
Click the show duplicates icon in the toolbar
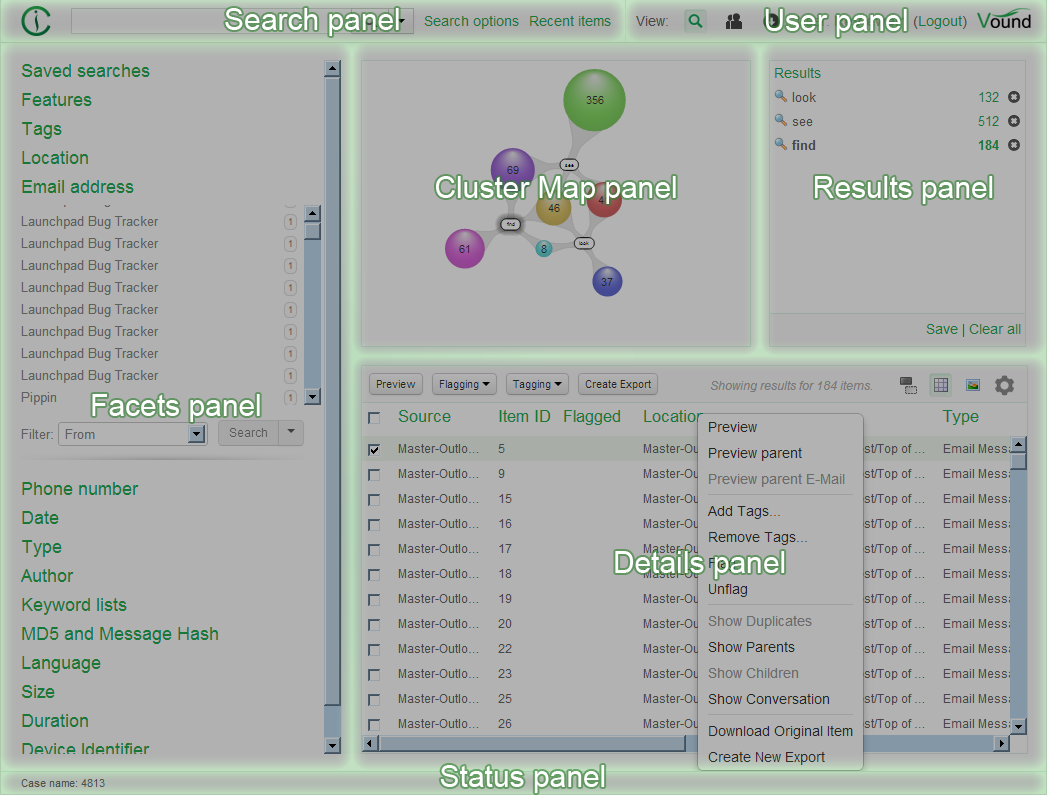[x=908, y=384]
